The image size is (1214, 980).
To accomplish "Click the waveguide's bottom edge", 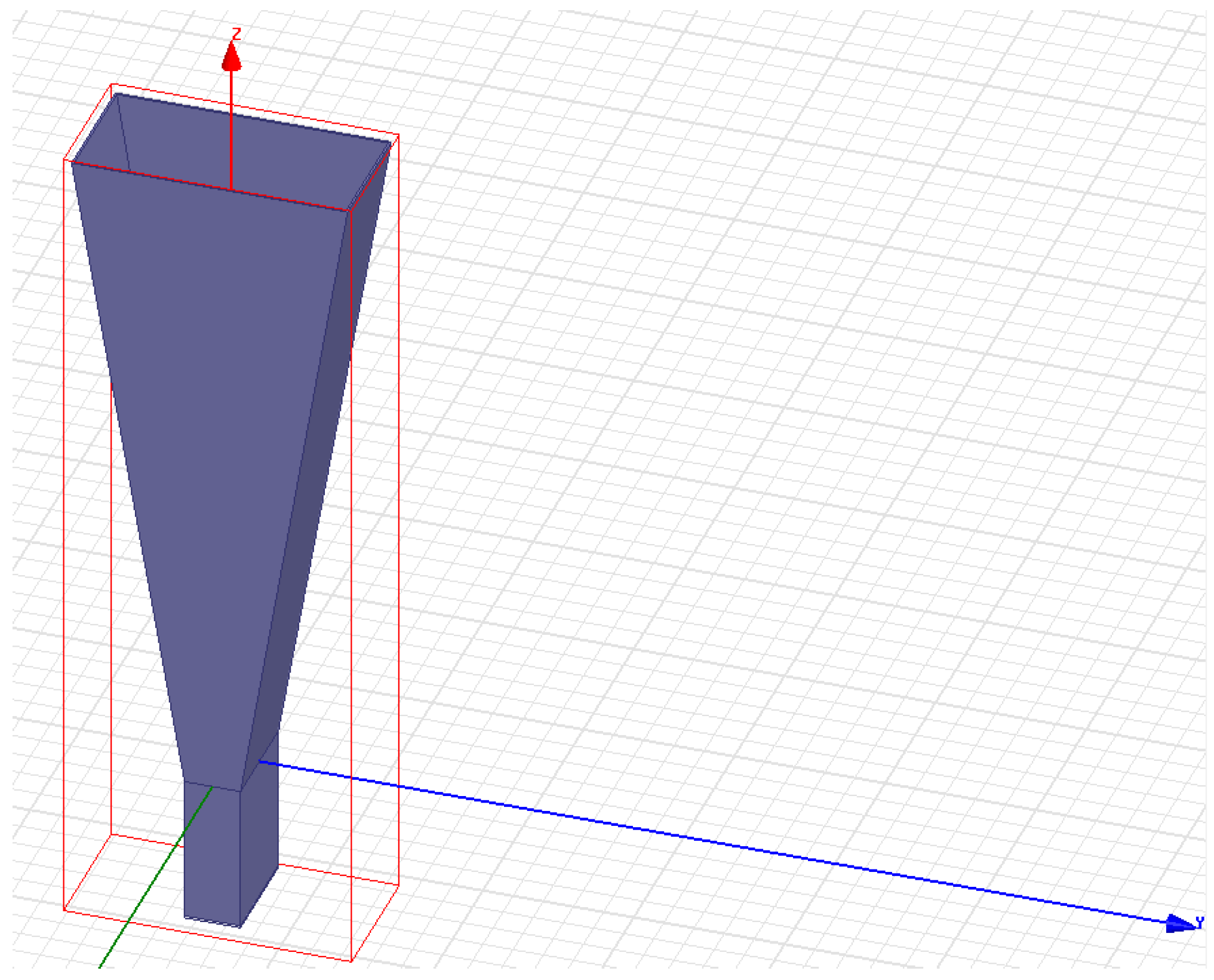I will click(x=212, y=923).
